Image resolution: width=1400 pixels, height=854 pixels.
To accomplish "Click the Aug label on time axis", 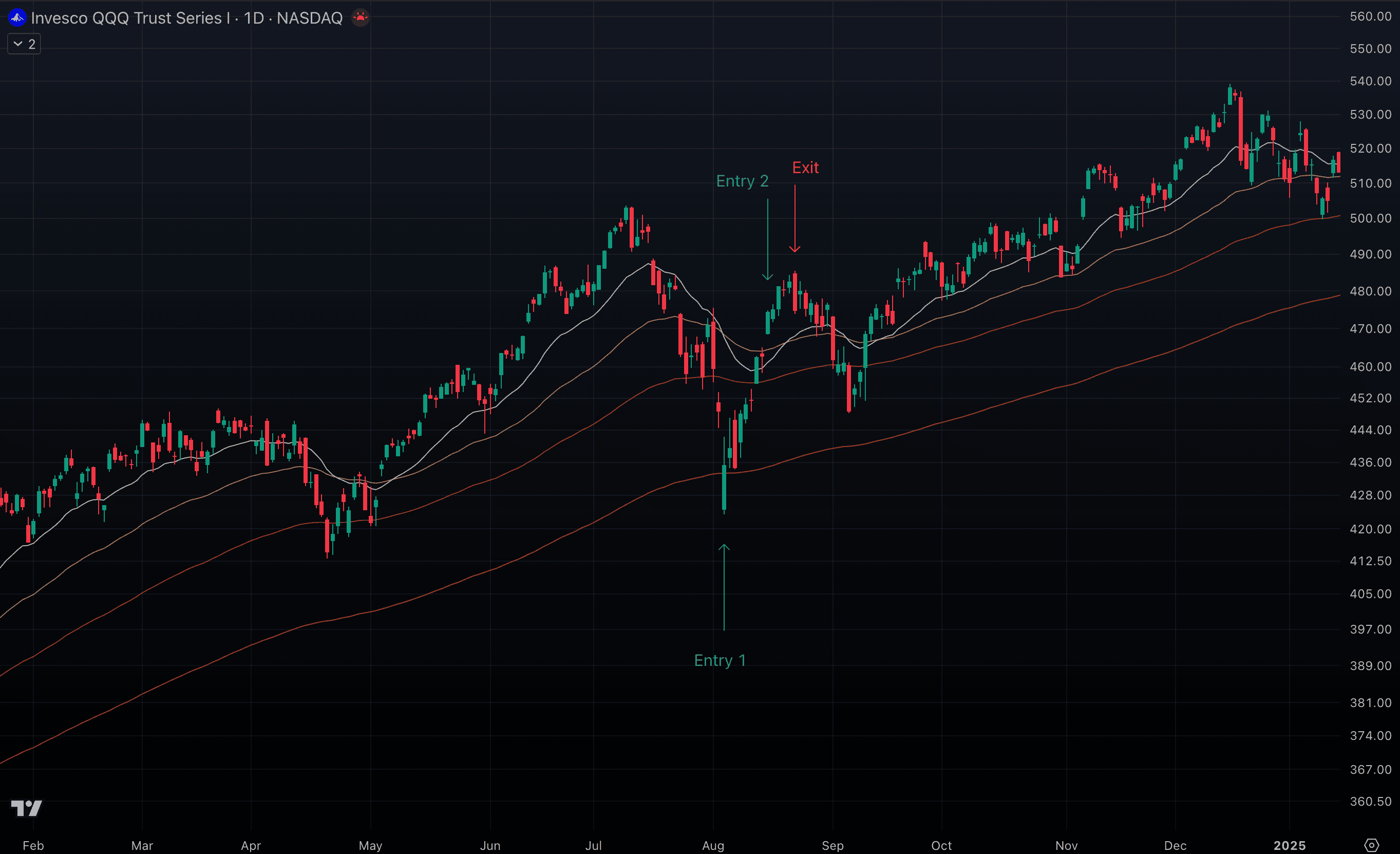I will pyautogui.click(x=713, y=845).
